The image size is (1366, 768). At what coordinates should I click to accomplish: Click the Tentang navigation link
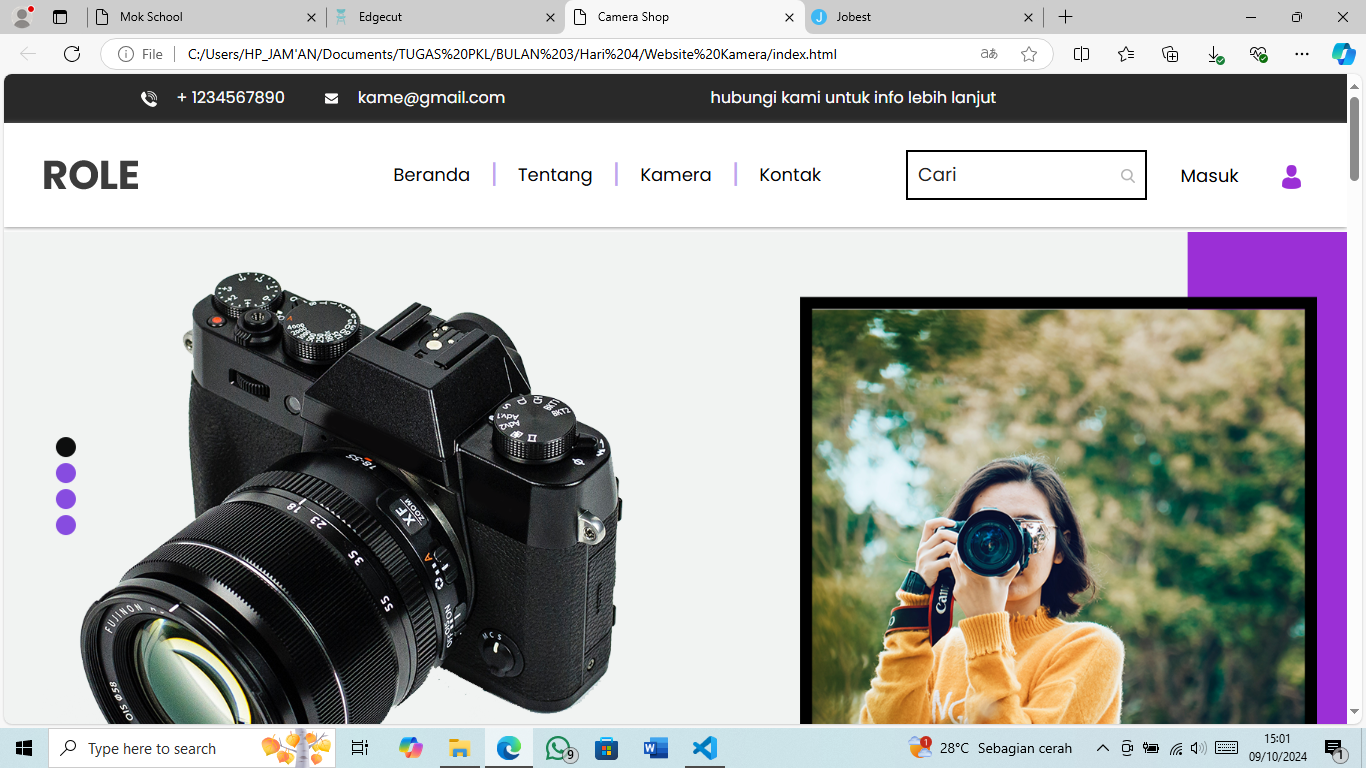(x=554, y=175)
